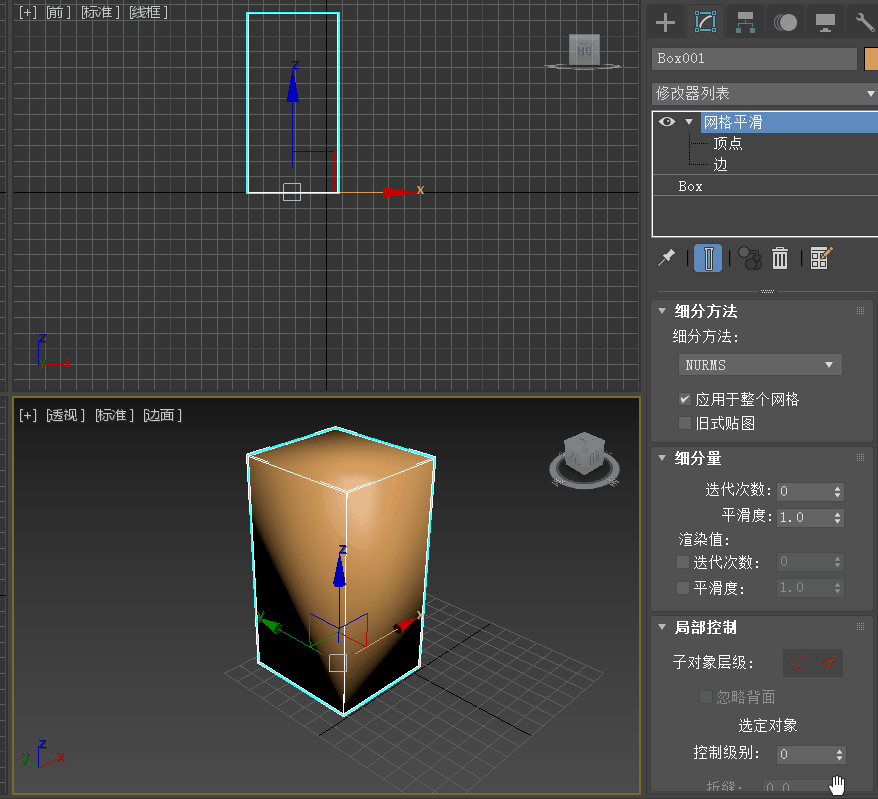The width and height of the screenshot is (878, 799).
Task: Open the Create command panel tab
Action: pyautogui.click(x=665, y=22)
